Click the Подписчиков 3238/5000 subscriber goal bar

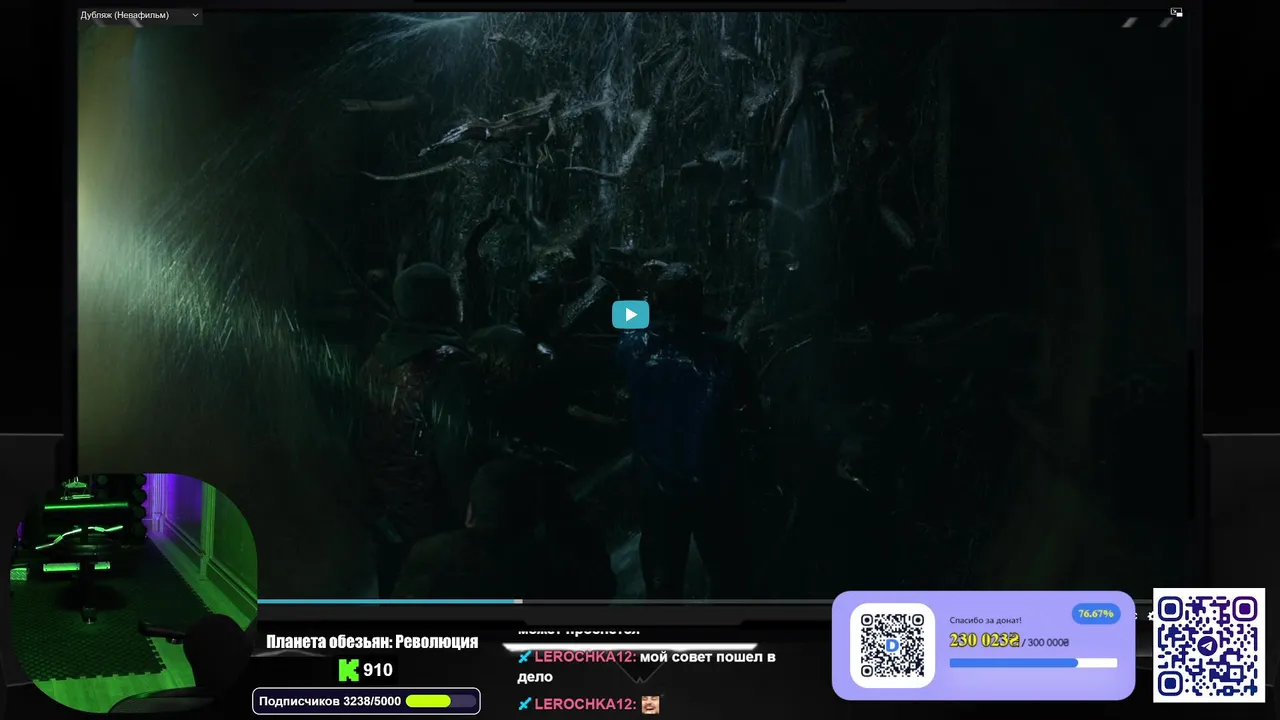(x=366, y=701)
